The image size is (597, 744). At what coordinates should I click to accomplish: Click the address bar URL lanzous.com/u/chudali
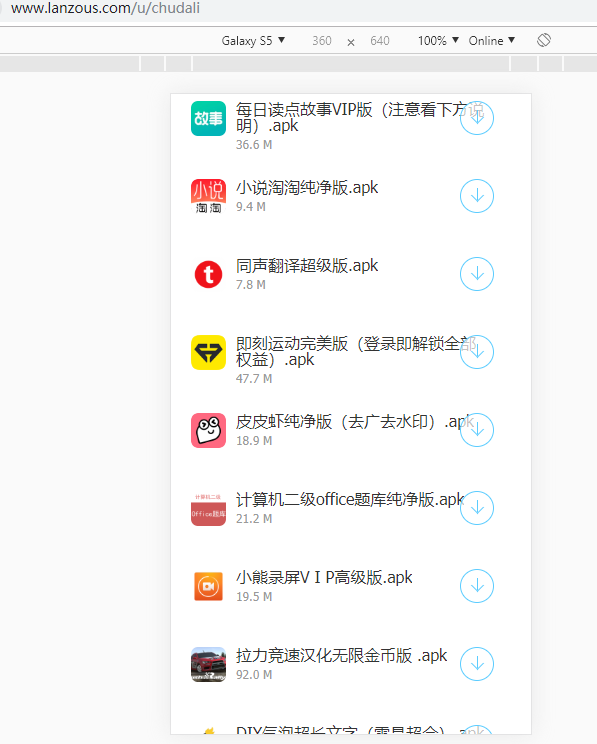click(105, 8)
